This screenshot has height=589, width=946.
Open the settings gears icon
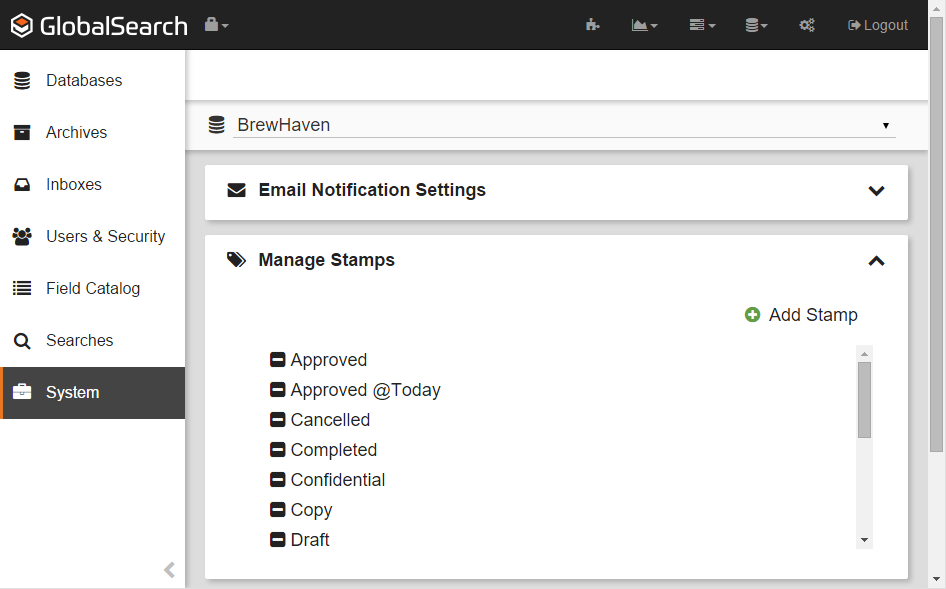[x=807, y=25]
